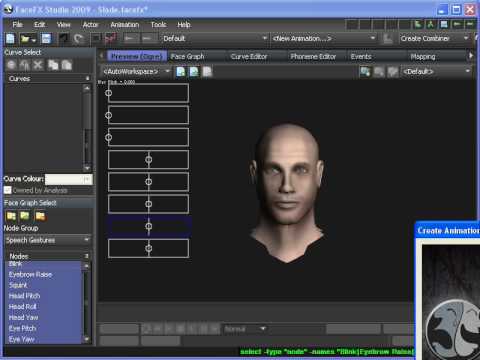This screenshot has width=480, height=360.
Task: Click the Curves list scroll-up arrow
Action: (87, 88)
